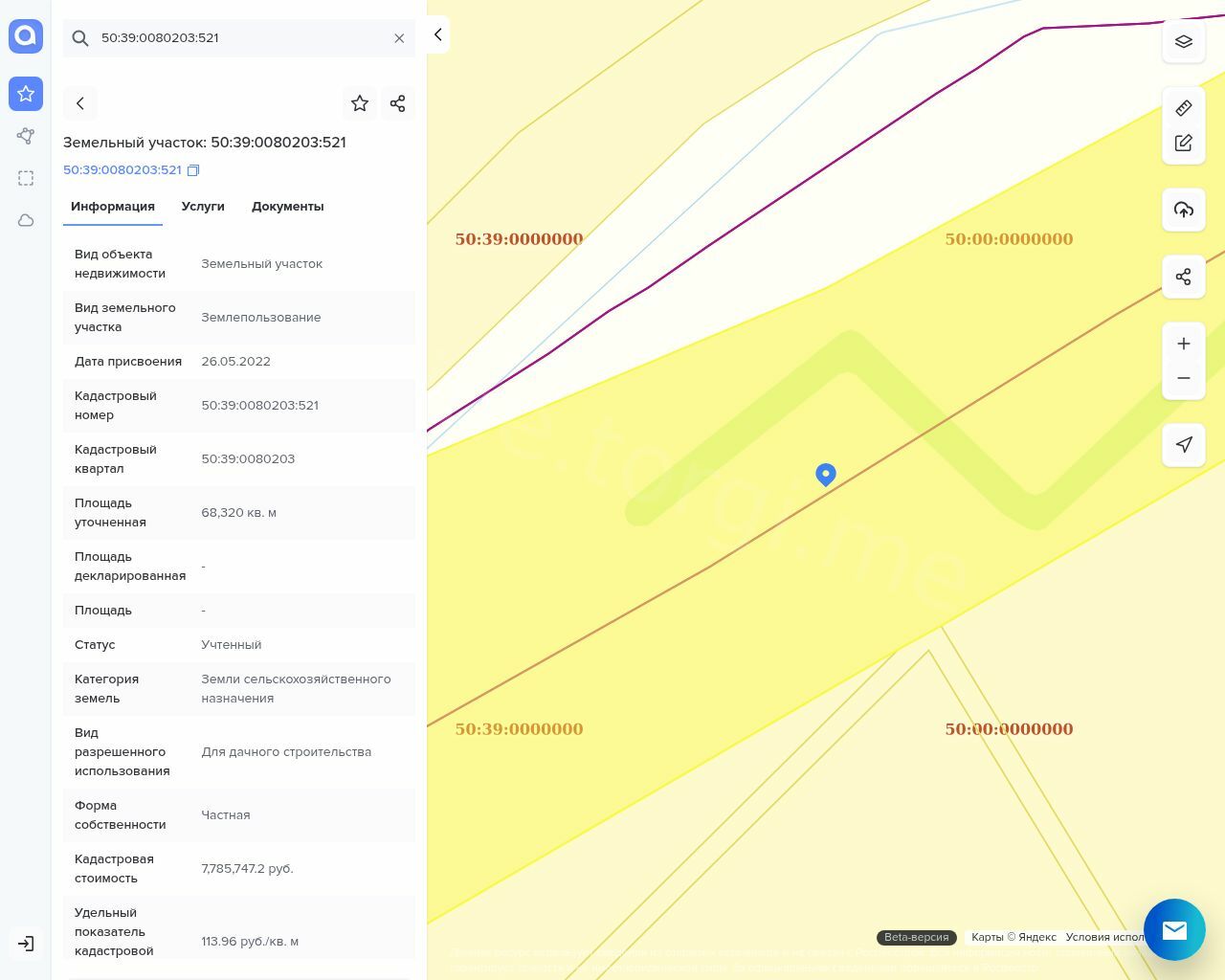Open the map layers panel

[1183, 41]
